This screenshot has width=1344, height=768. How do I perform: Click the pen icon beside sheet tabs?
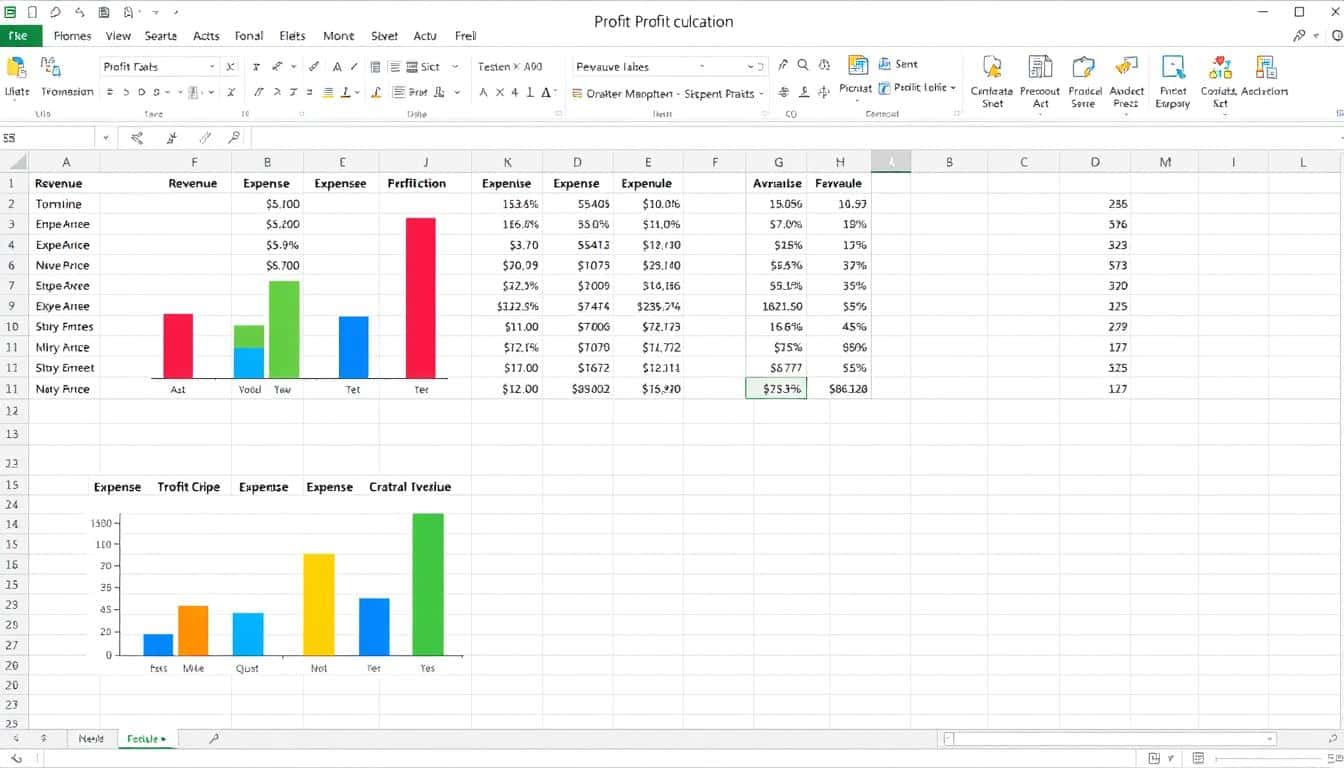(x=214, y=739)
